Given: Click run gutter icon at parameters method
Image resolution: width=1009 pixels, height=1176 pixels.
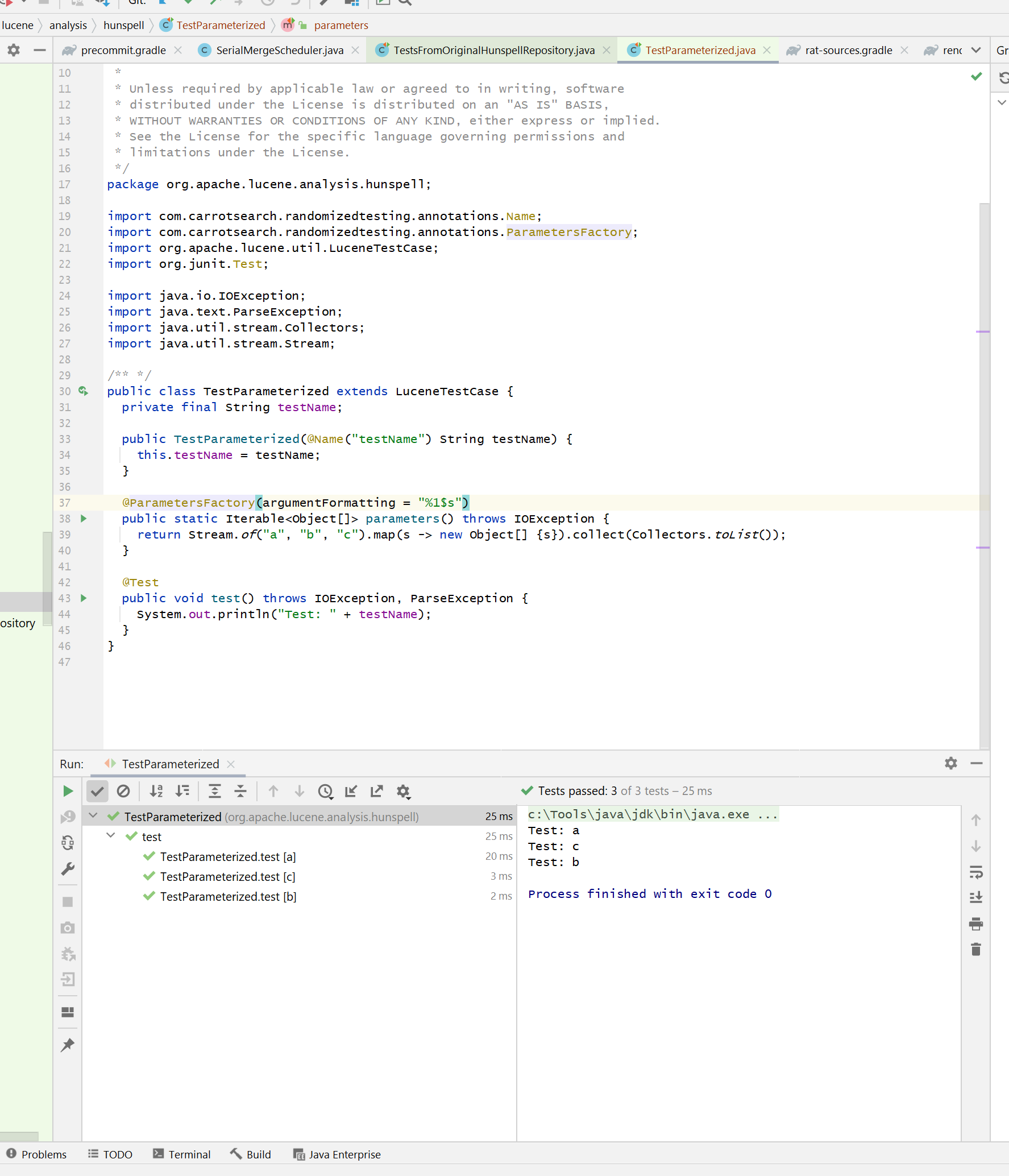Looking at the screenshot, I should pyautogui.click(x=84, y=518).
